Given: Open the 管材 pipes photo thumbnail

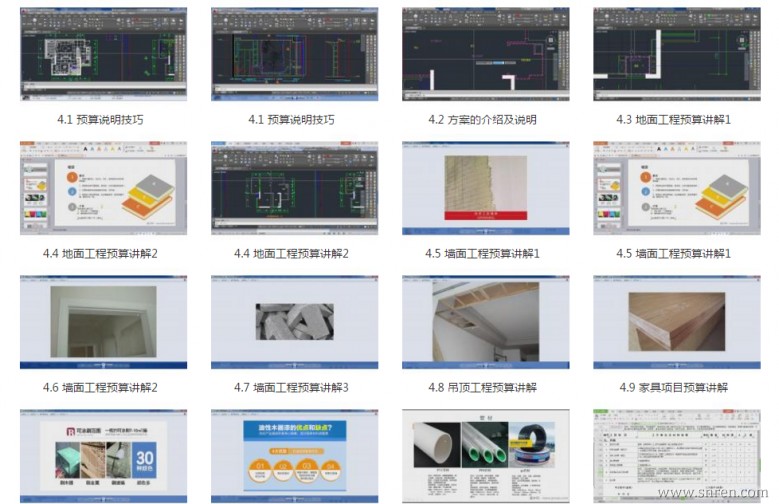Looking at the screenshot, I should [486, 456].
